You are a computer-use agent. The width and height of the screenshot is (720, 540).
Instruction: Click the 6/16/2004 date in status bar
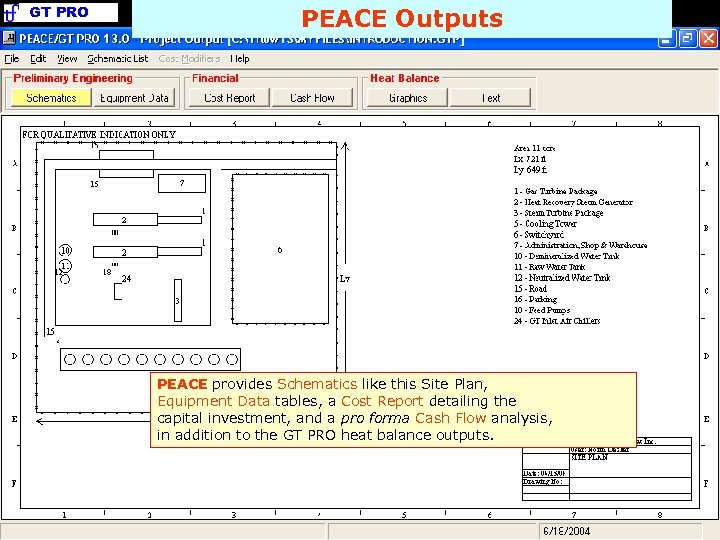point(566,531)
